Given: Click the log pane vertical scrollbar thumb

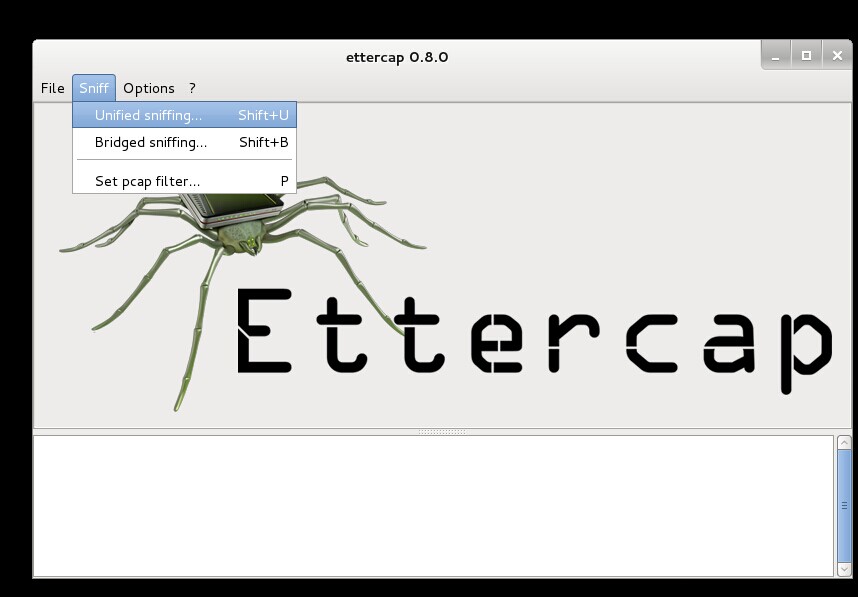Looking at the screenshot, I should point(844,506).
